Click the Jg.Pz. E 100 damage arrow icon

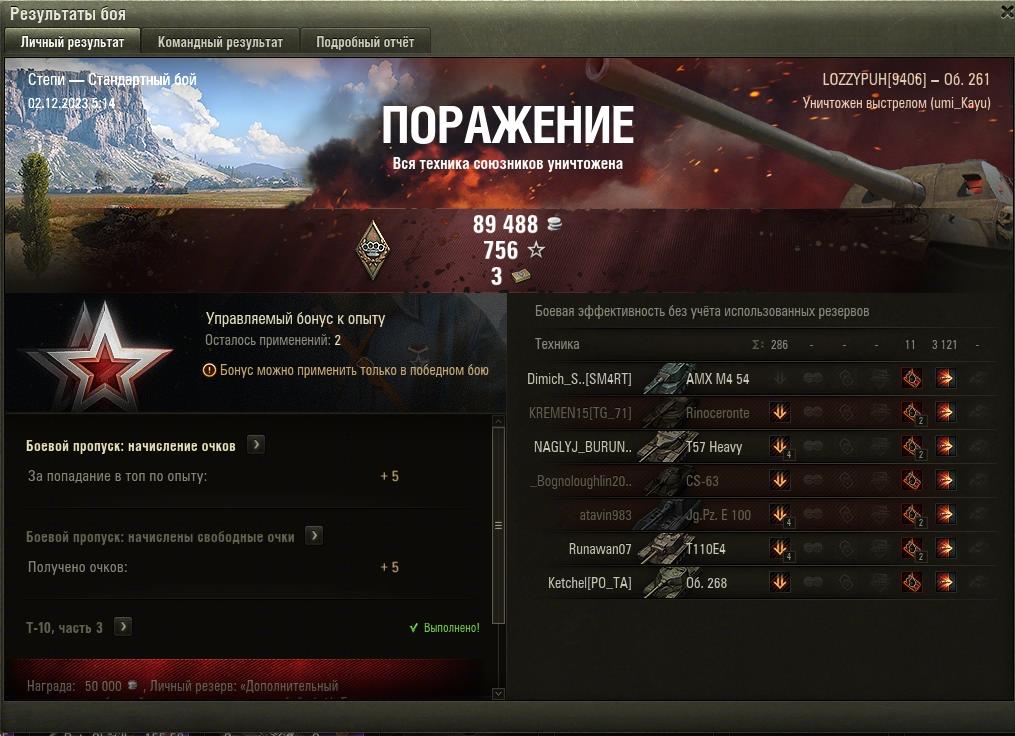click(945, 514)
